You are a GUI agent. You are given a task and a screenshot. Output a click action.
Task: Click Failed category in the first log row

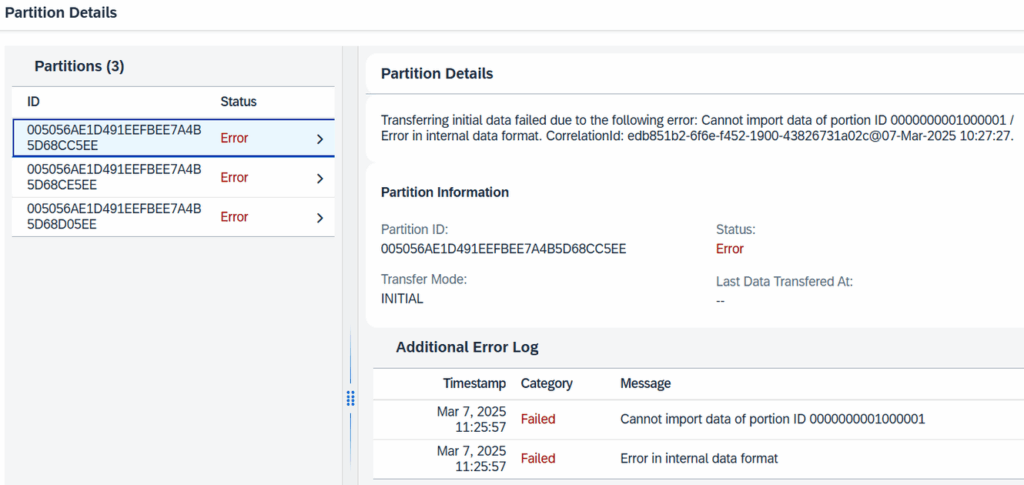pos(538,419)
